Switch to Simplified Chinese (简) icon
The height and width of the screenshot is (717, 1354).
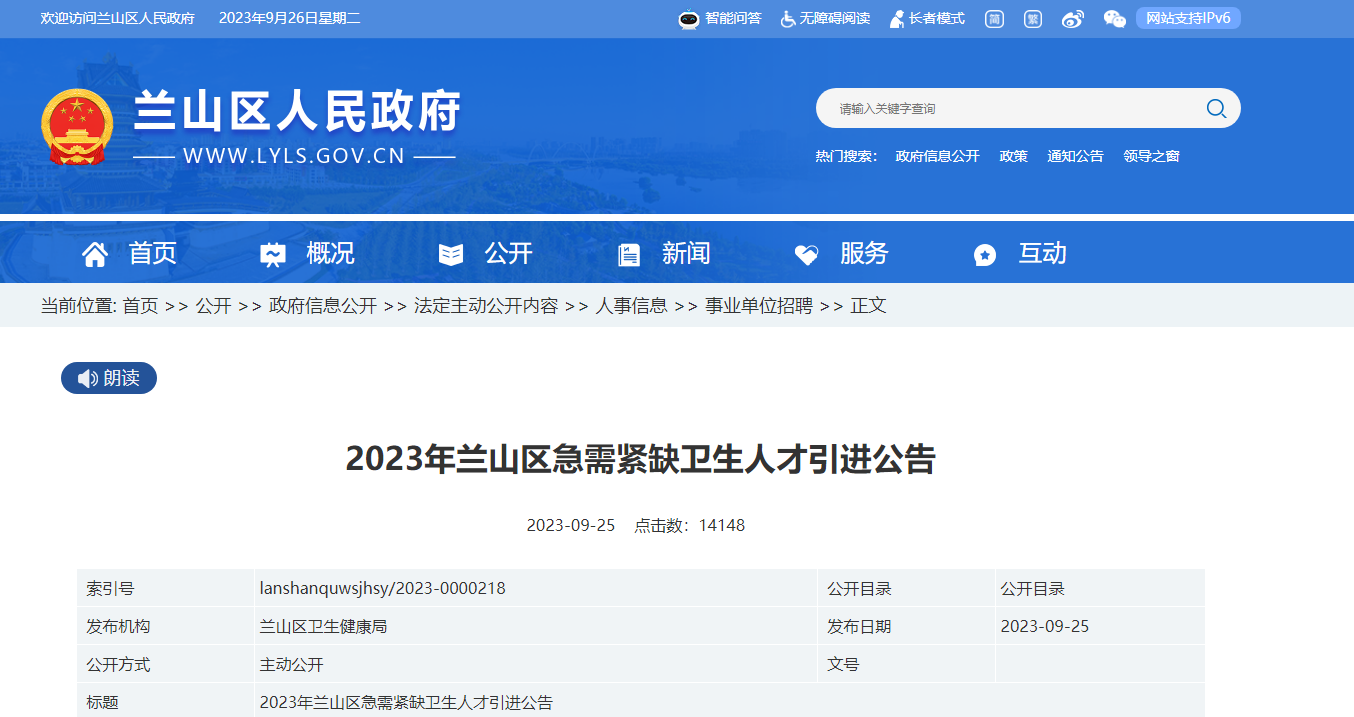[994, 19]
